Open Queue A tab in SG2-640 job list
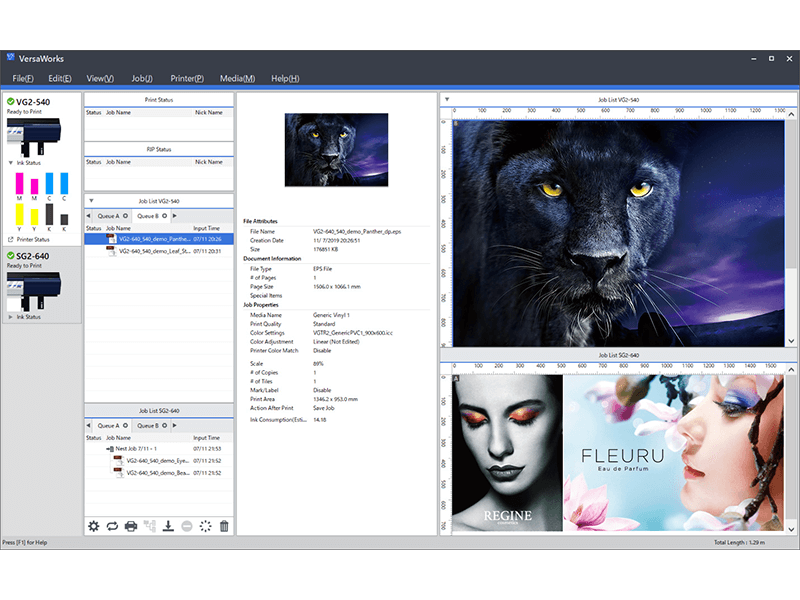The height and width of the screenshot is (600, 800). point(108,425)
